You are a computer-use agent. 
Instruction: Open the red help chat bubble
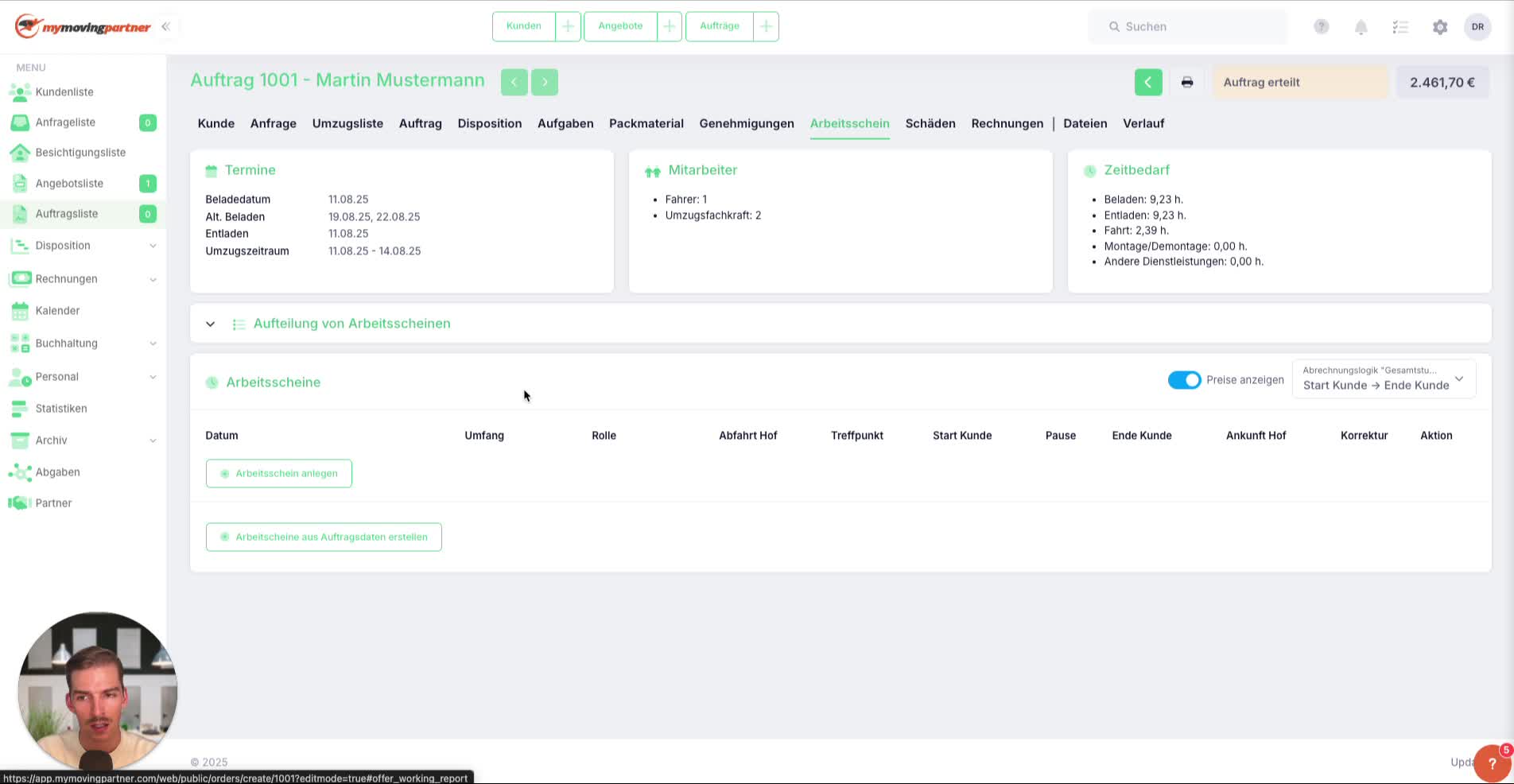click(x=1492, y=763)
